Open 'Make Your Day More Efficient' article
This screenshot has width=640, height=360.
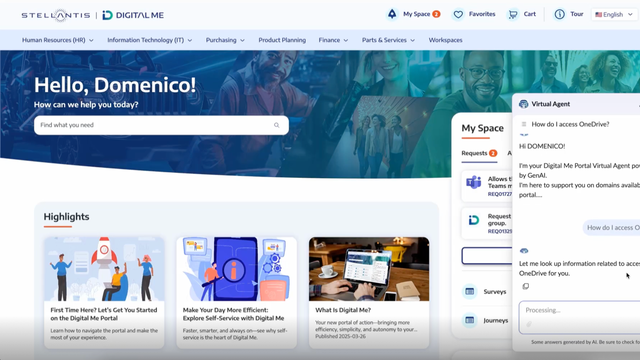point(233,314)
